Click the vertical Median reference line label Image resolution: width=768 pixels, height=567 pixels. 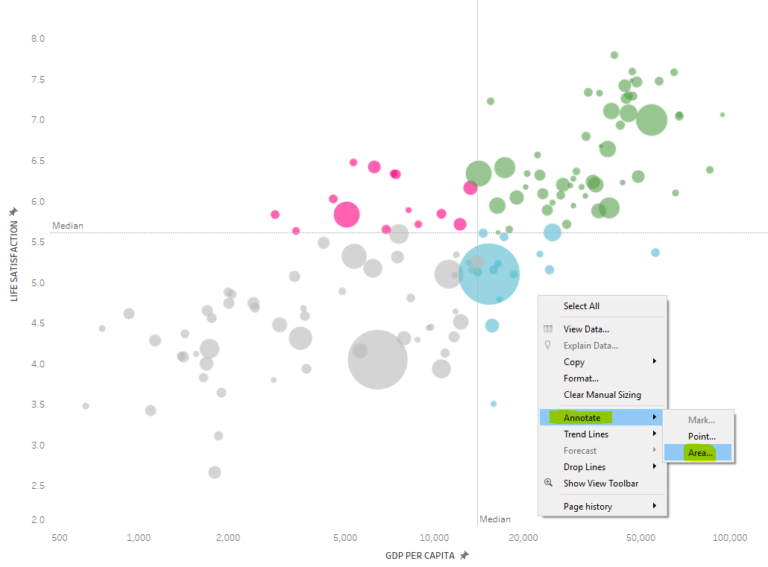(495, 519)
